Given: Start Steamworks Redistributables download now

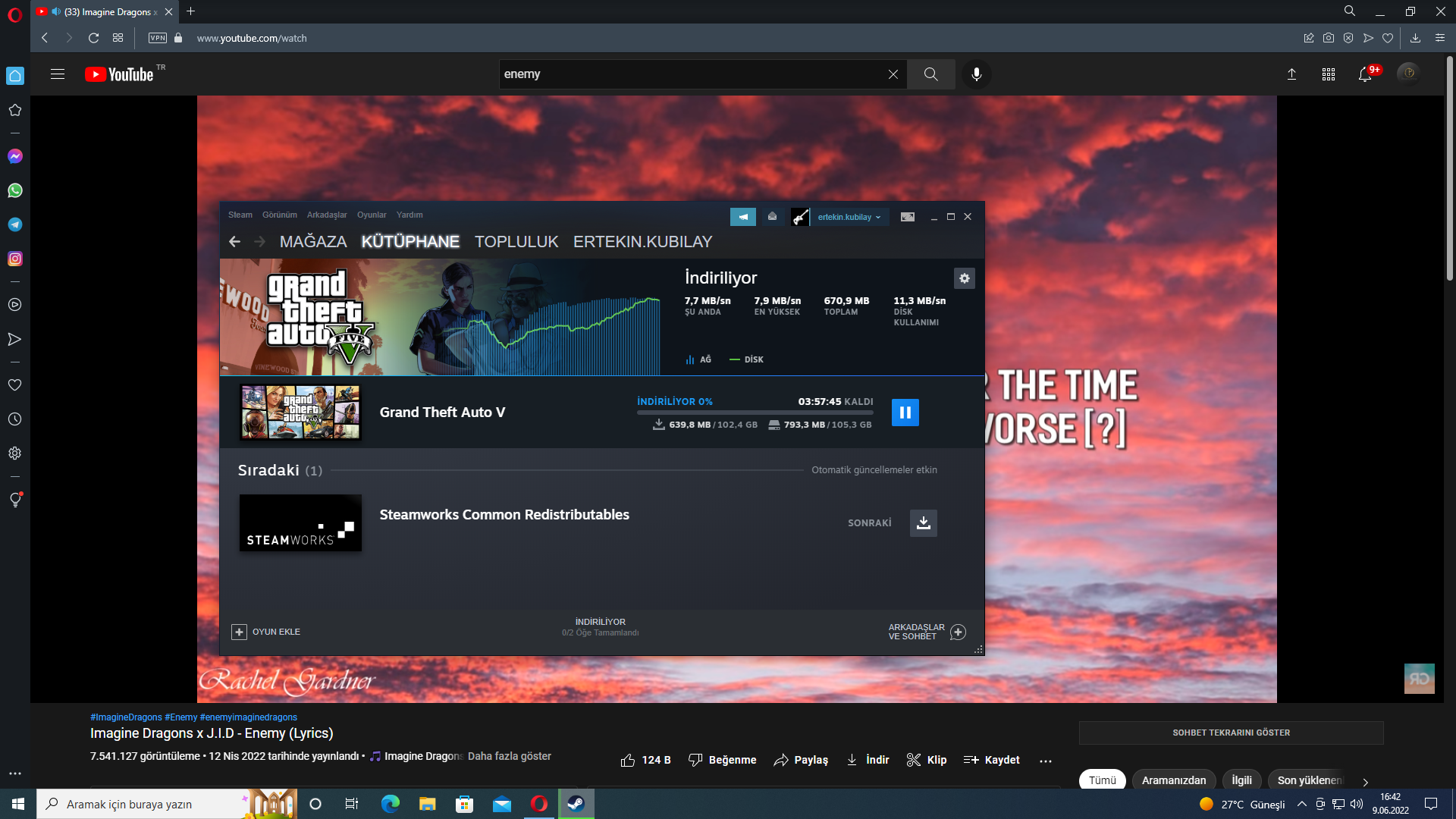Looking at the screenshot, I should [x=923, y=523].
